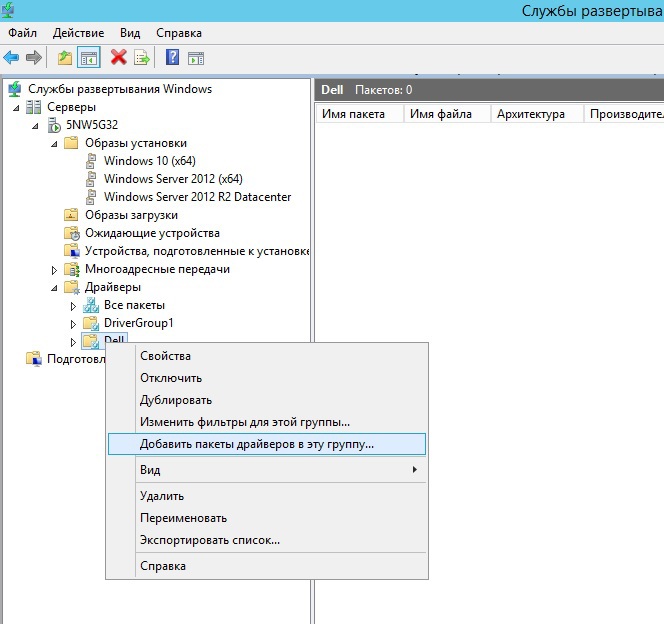Image resolution: width=664 pixels, height=624 pixels.
Task: Collapse the Драйверы node
Action: click(54, 288)
